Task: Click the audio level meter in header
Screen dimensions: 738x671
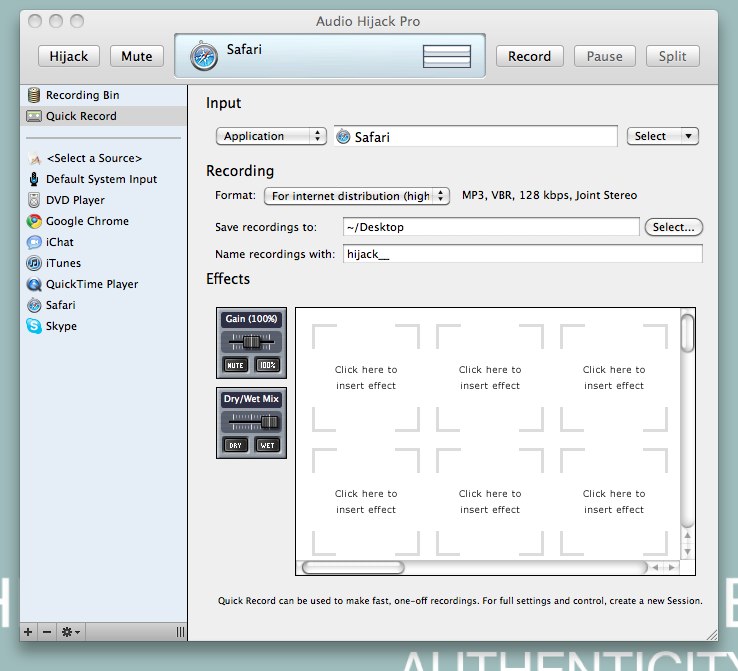Action: [447, 56]
